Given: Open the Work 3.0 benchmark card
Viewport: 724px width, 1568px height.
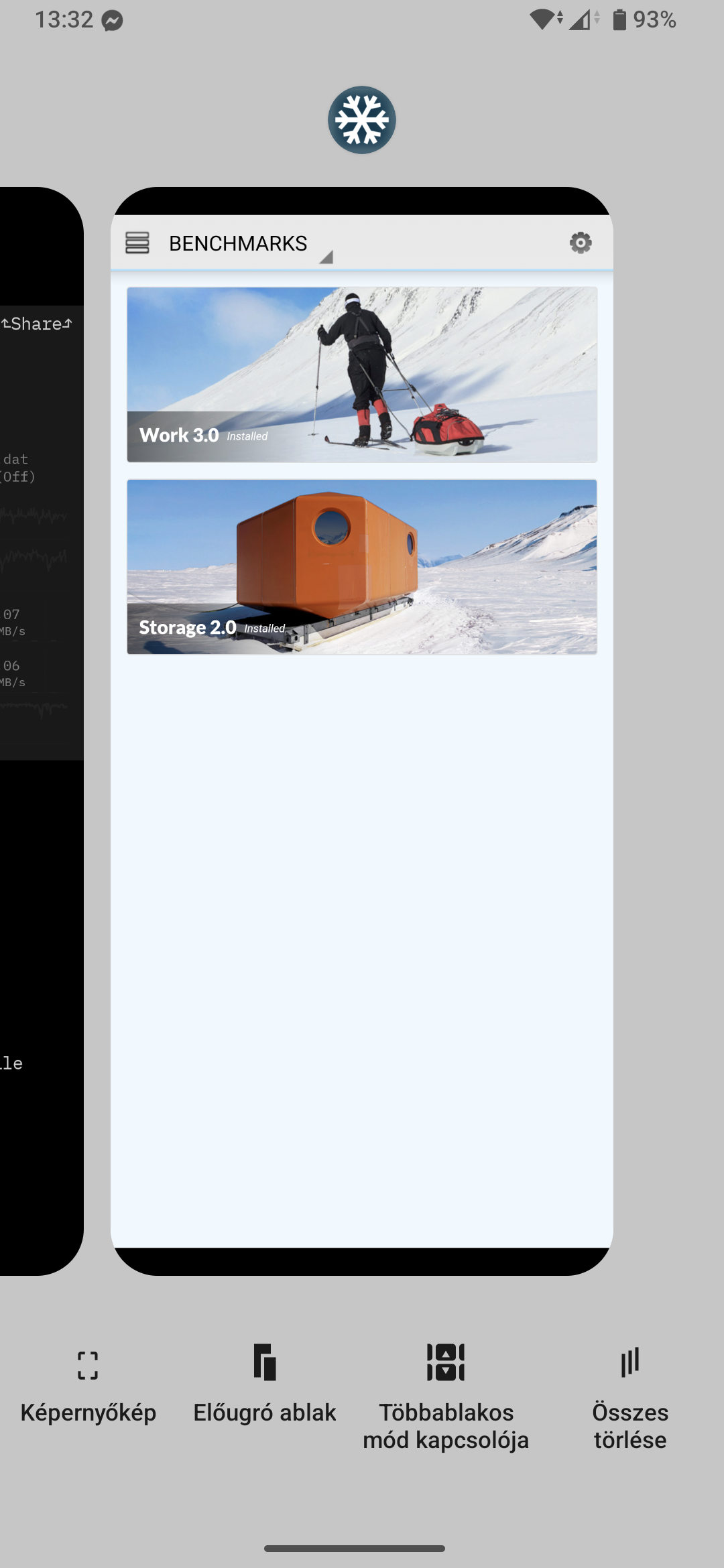Looking at the screenshot, I should point(362,375).
